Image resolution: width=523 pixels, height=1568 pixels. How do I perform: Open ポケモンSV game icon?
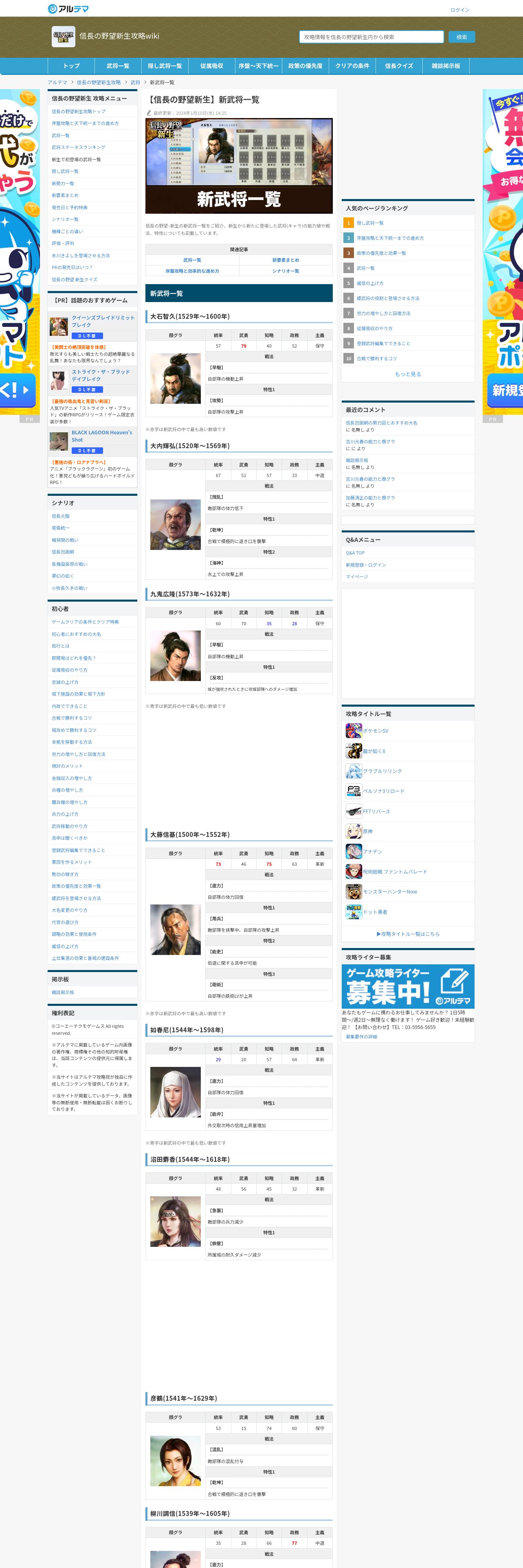354,730
